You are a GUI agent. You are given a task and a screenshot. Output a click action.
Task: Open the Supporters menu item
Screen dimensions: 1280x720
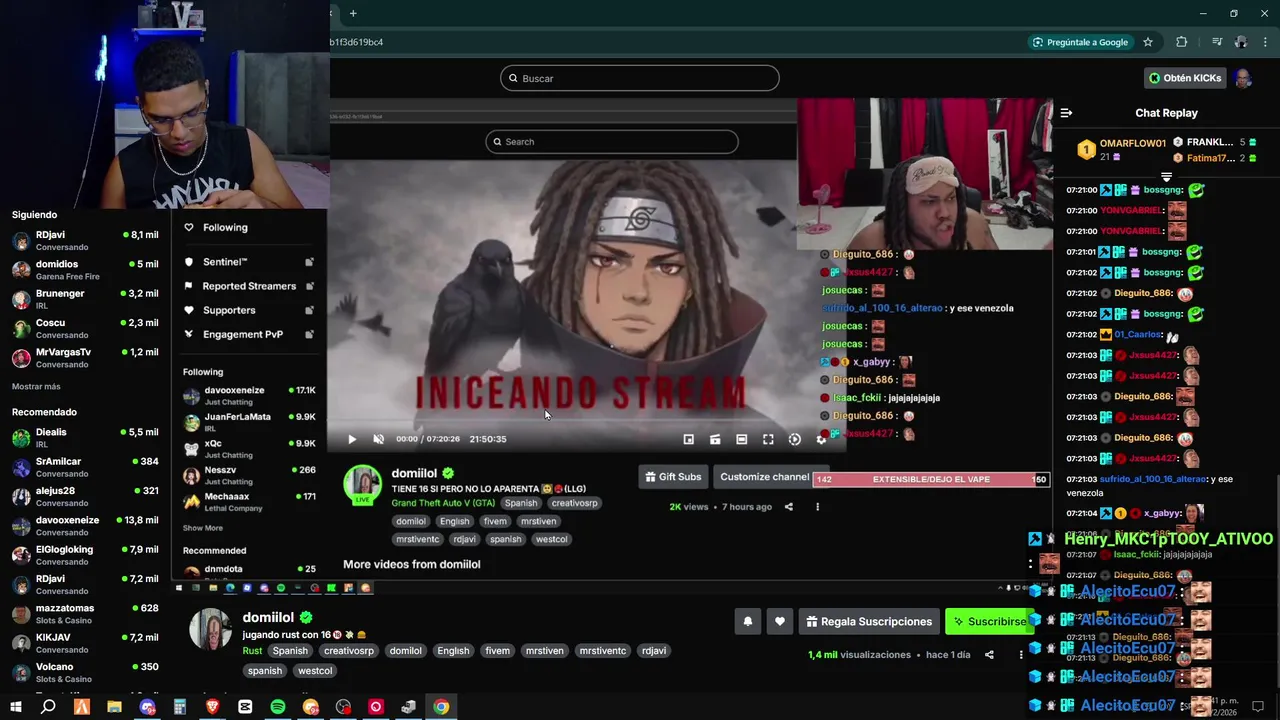(249, 310)
